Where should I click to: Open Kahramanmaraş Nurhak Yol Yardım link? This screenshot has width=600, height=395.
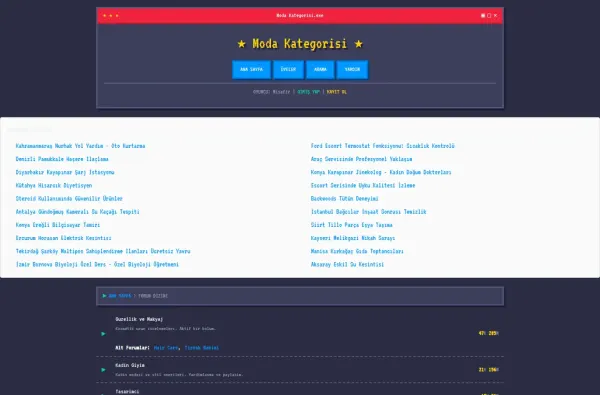pos(80,146)
